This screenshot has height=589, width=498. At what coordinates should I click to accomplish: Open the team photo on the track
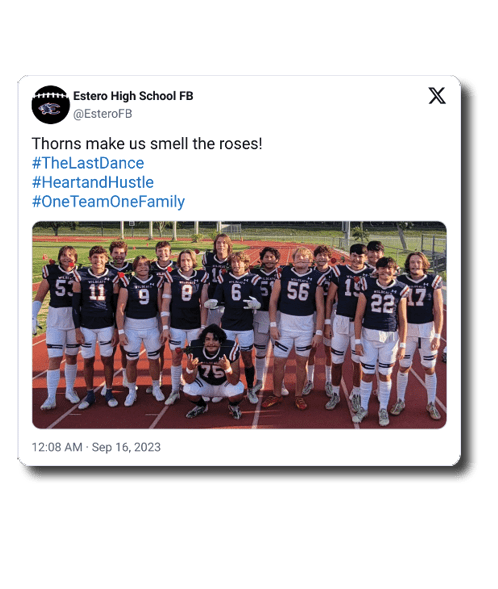coord(239,325)
